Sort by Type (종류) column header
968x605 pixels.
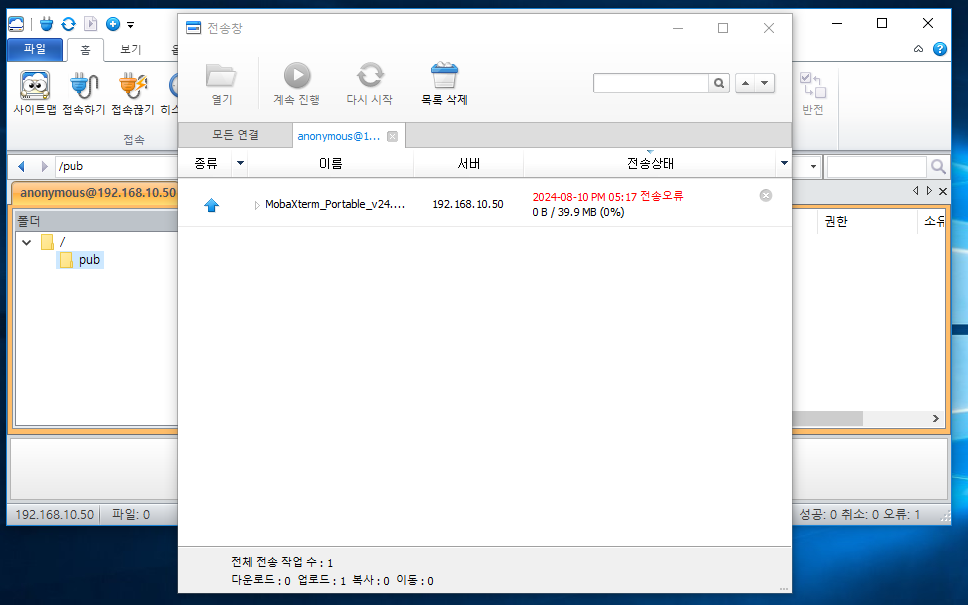206,163
